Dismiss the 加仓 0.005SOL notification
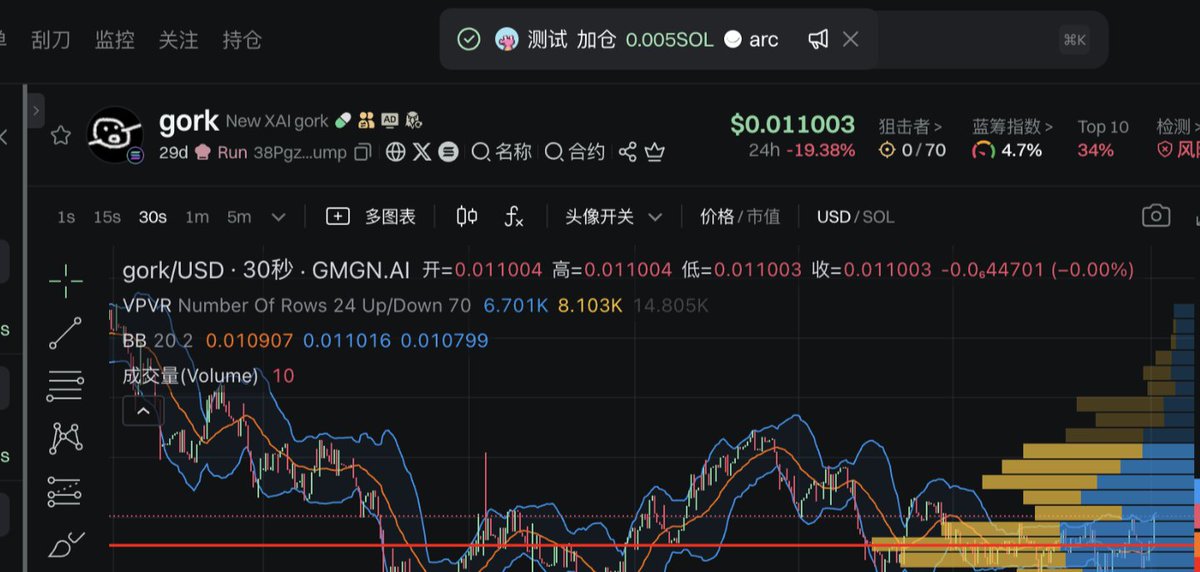Image resolution: width=1200 pixels, height=572 pixels. pyautogui.click(x=850, y=39)
